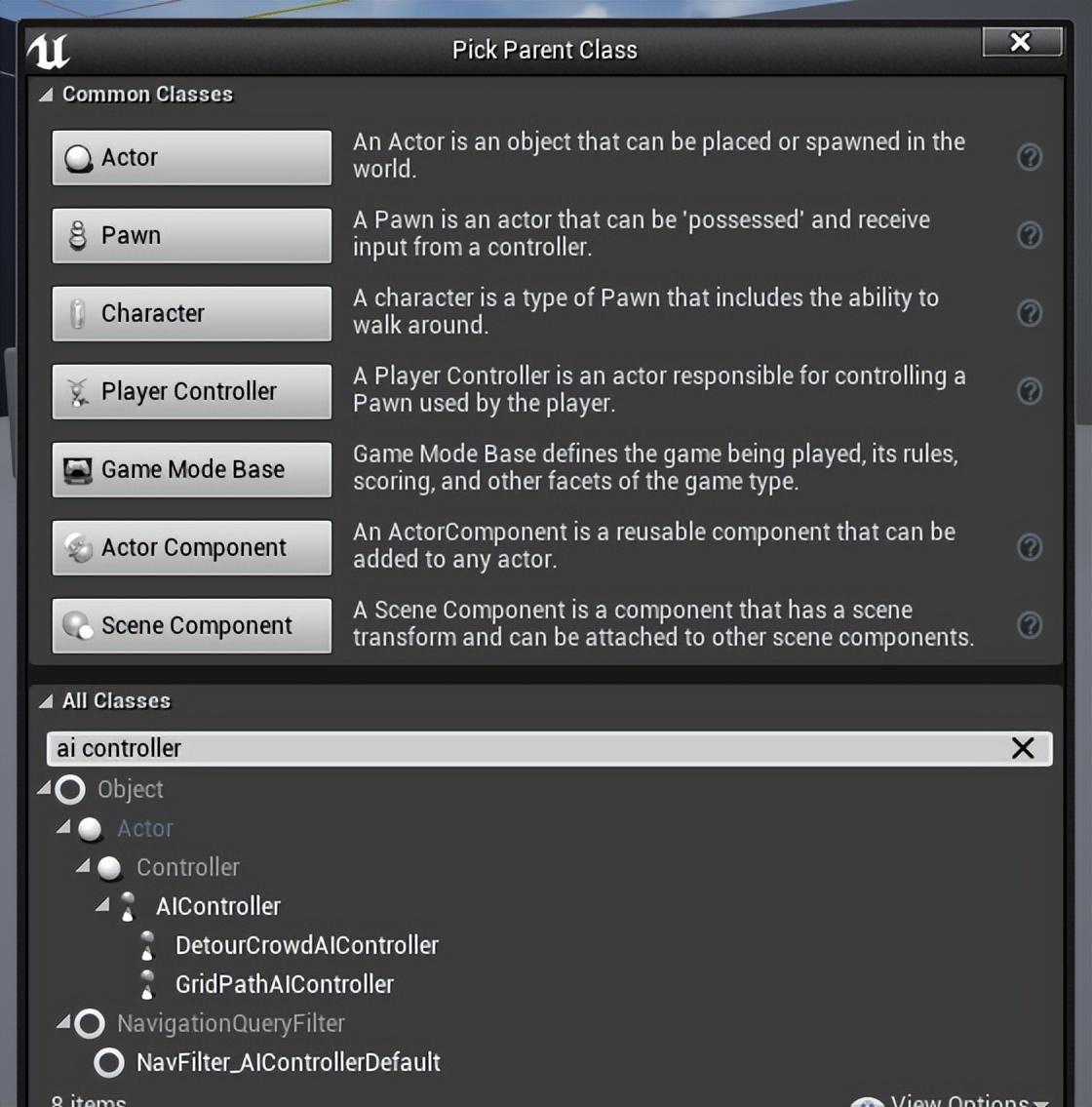Focus the class search field
The image size is (1092, 1107).
pos(526,748)
